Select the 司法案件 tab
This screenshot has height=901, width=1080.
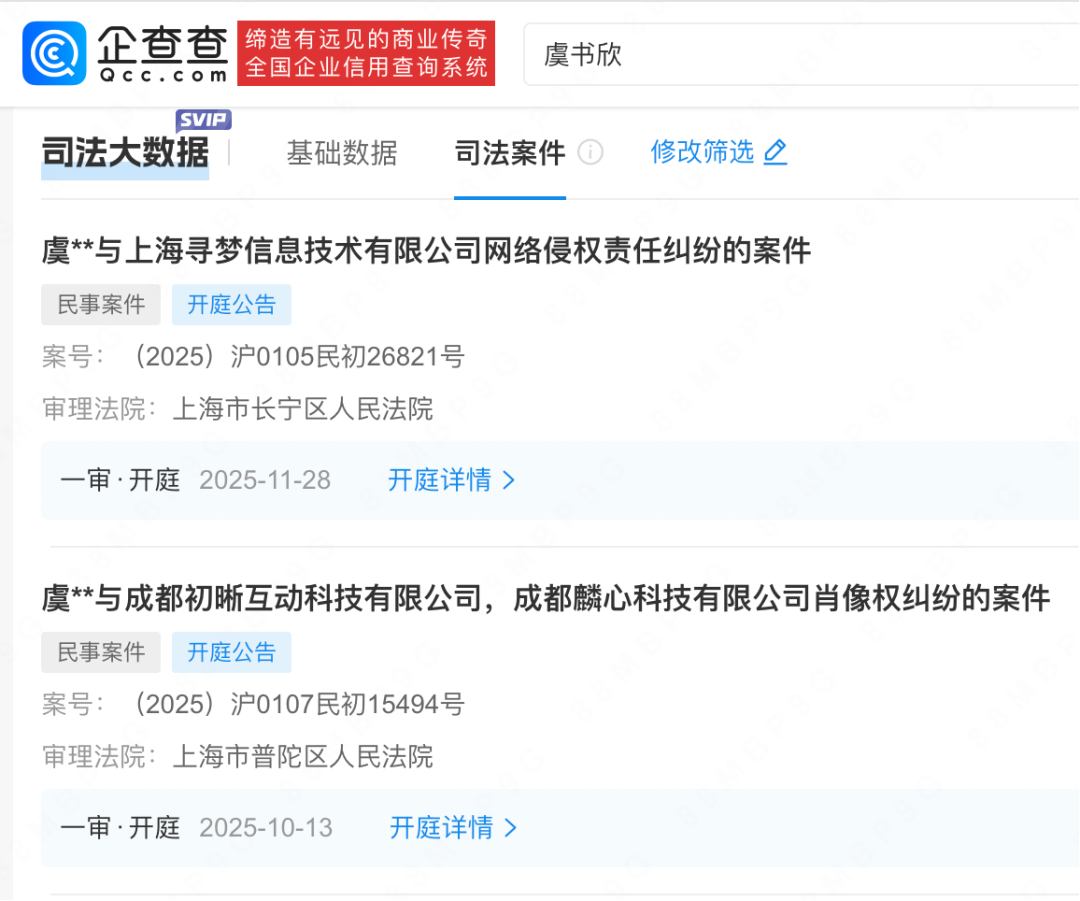510,153
